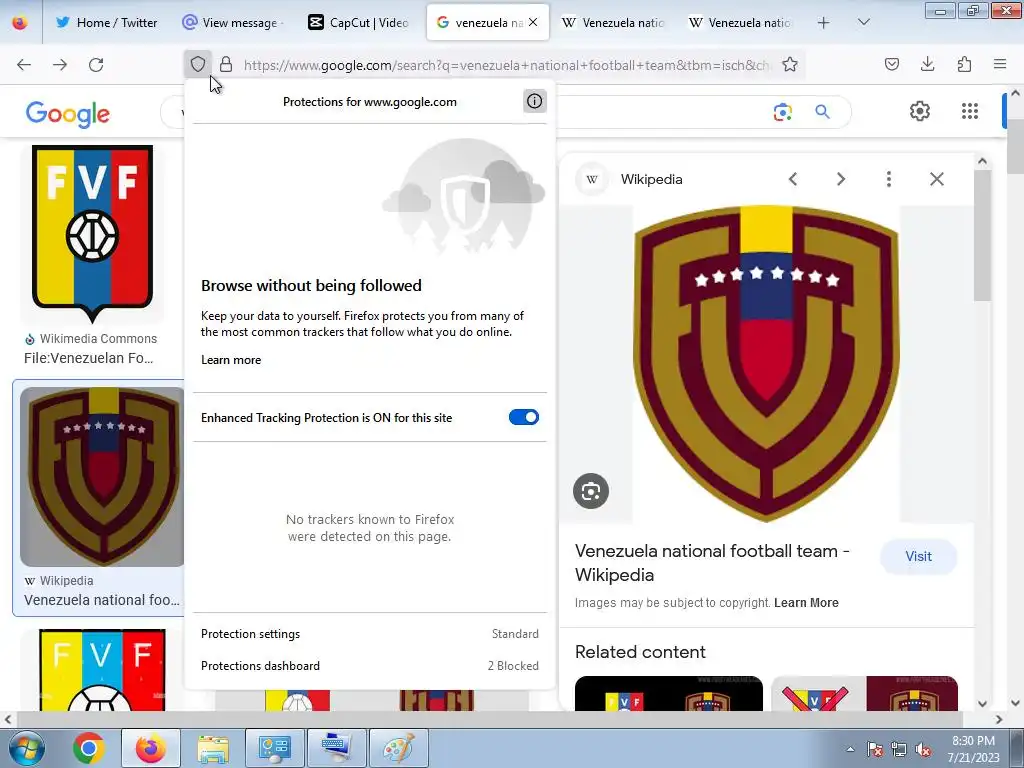The width and height of the screenshot is (1024, 768).
Task: Select the FVF tricolor shield thumbnail
Action: (x=92, y=234)
